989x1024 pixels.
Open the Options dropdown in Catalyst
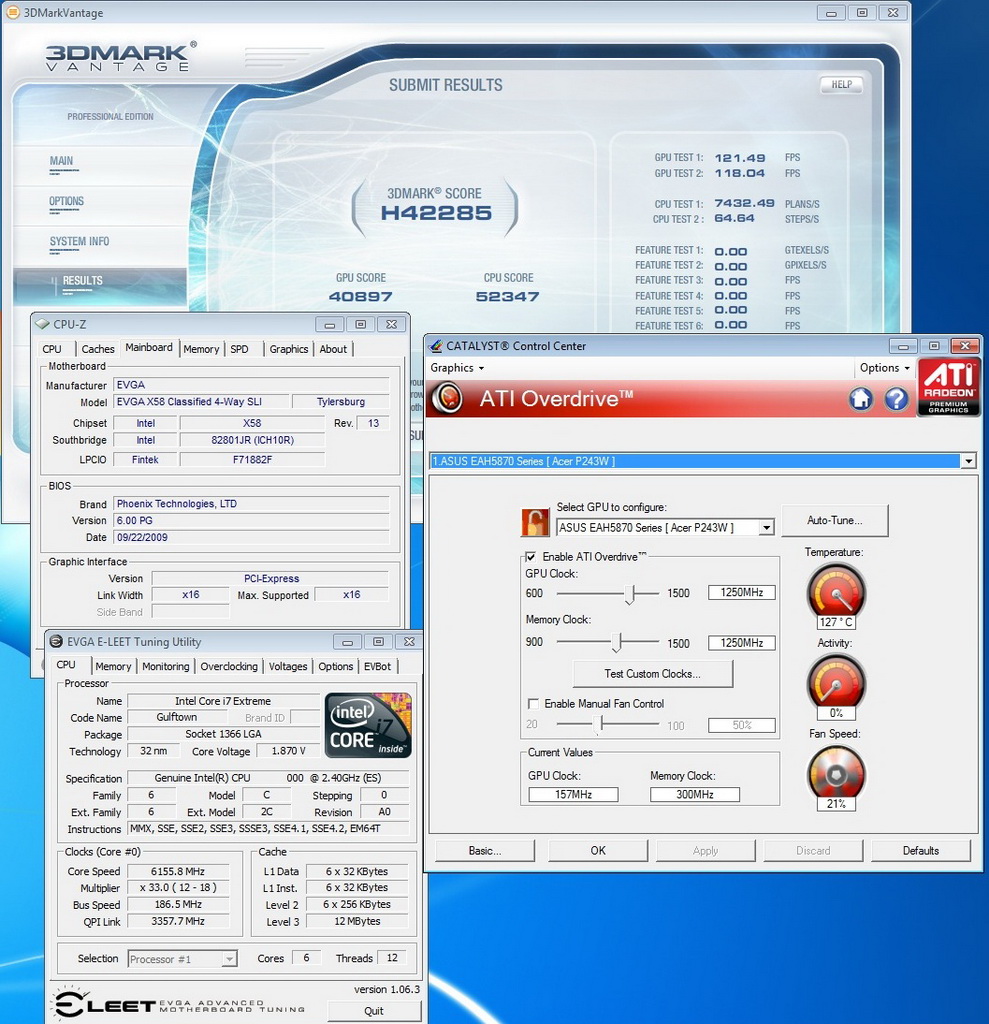tap(884, 368)
